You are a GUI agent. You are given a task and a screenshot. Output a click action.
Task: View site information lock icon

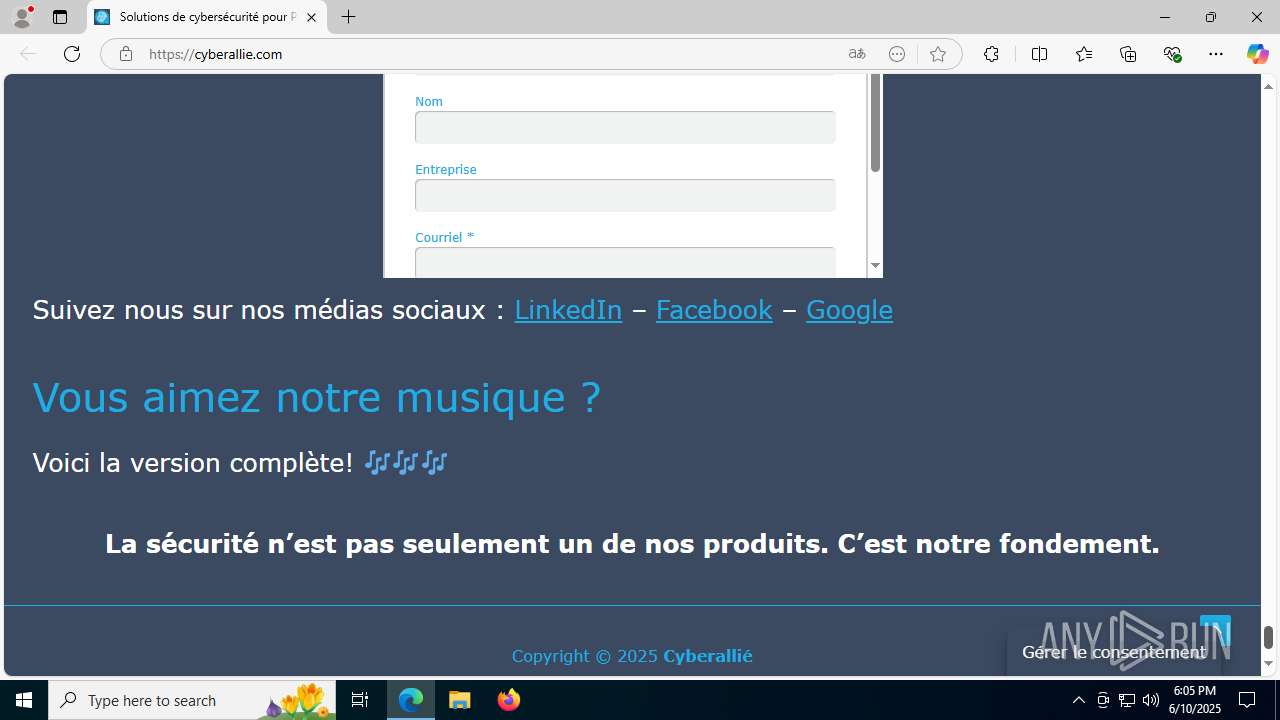pos(126,54)
